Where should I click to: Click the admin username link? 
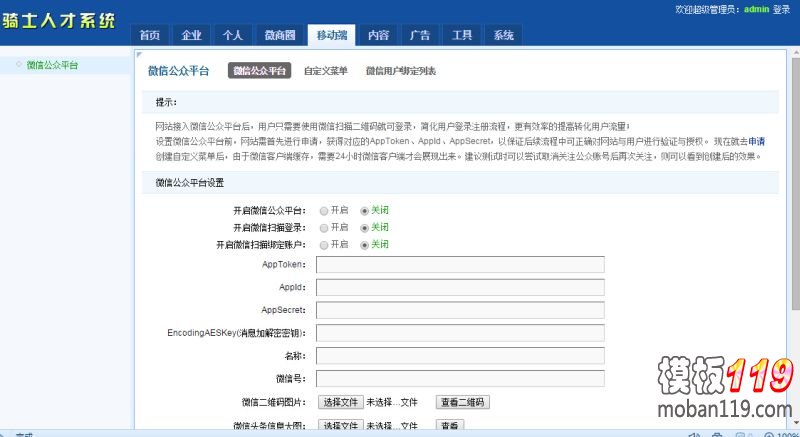tap(756, 9)
